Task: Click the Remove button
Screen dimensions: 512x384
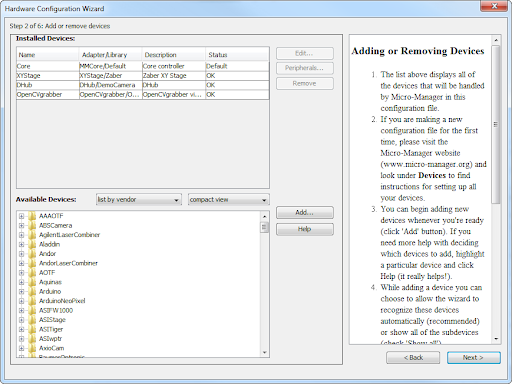Action: pos(304,83)
